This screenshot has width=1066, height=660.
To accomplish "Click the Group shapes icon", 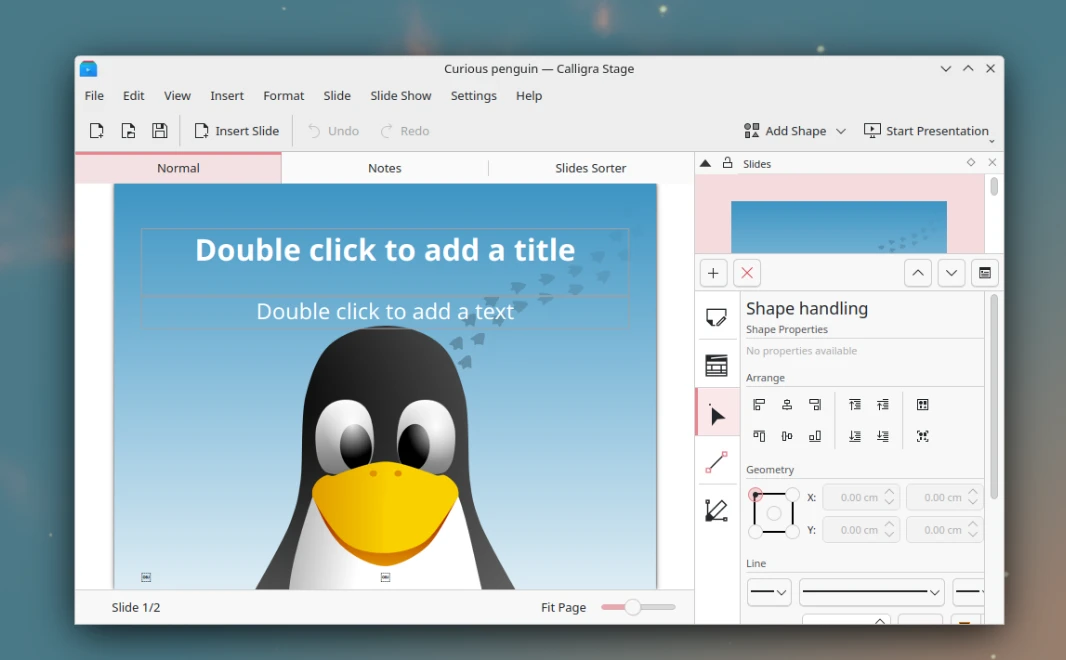I will pyautogui.click(x=923, y=405).
